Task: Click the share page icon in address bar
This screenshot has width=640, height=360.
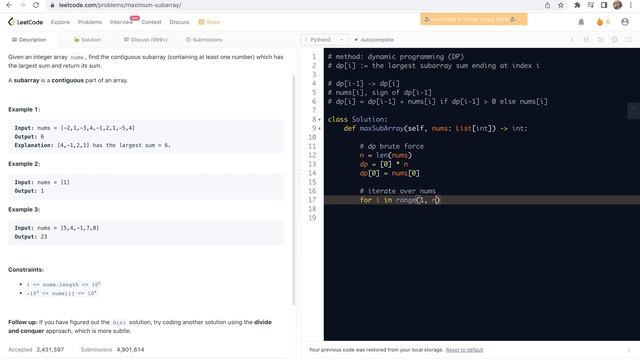Action: point(547,5)
